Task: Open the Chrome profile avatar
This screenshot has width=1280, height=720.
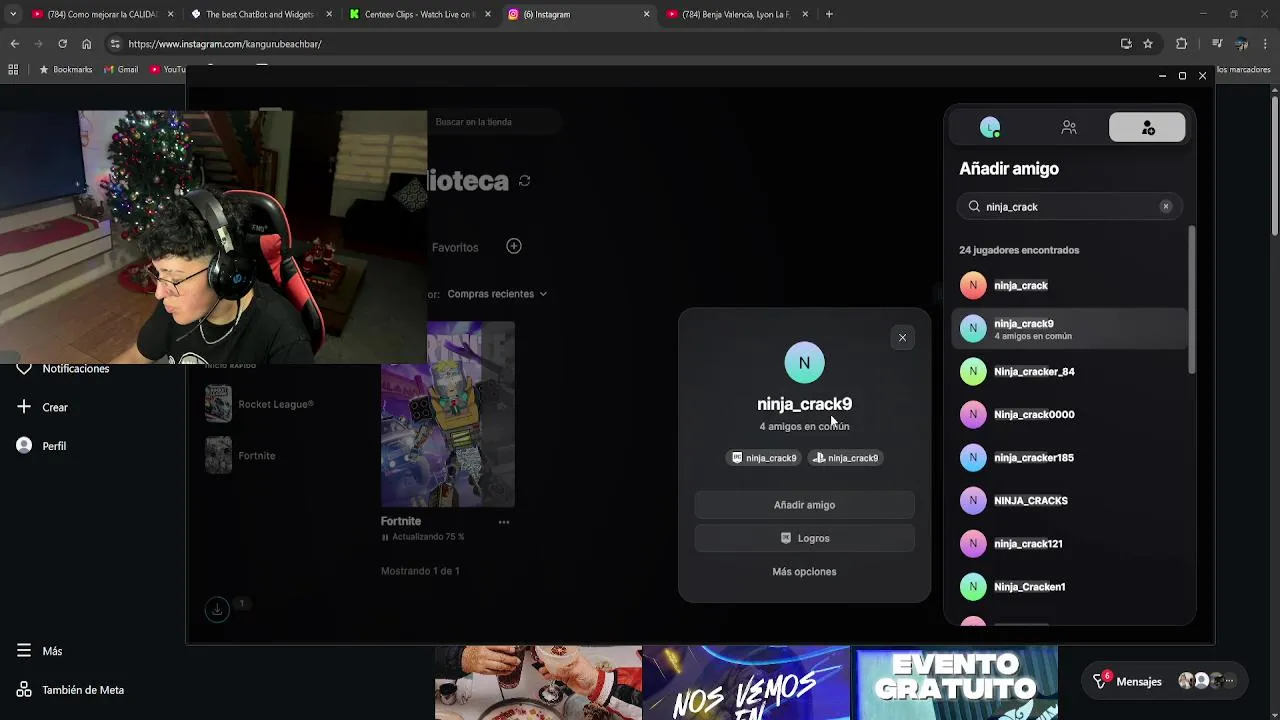Action: (x=1241, y=44)
